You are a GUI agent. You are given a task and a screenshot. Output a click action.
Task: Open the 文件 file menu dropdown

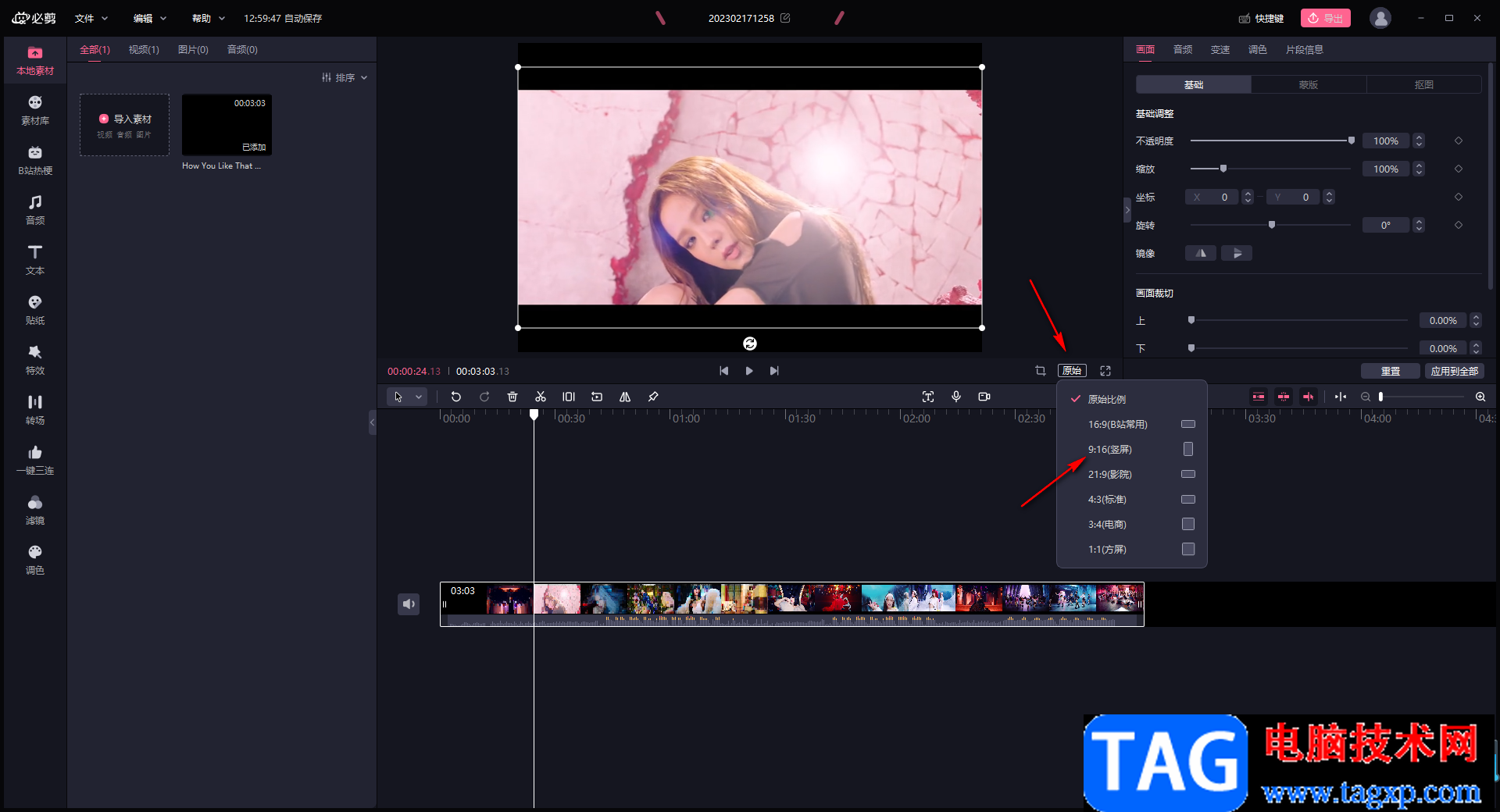[x=91, y=18]
